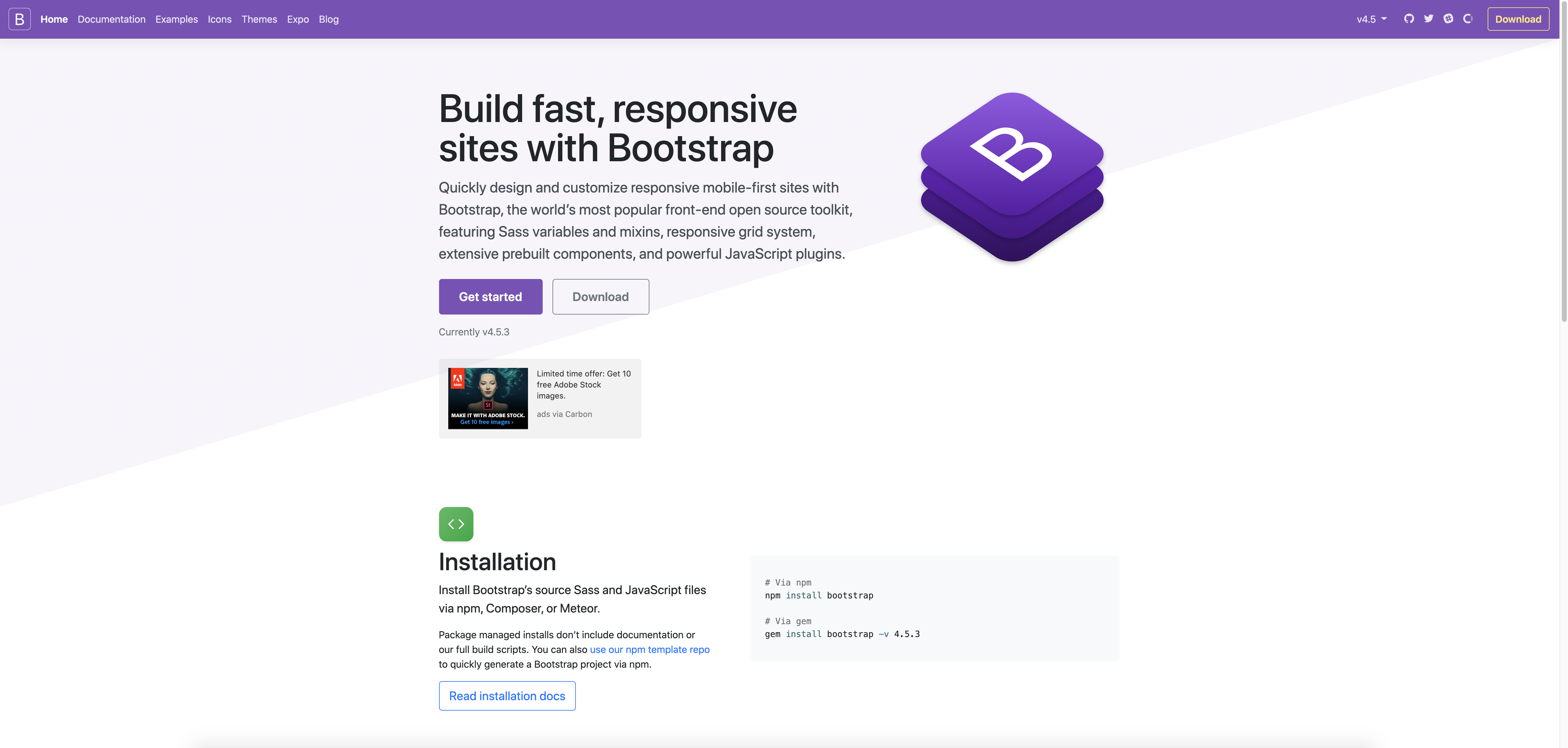Click the large Bootstrap stacked logo
The height and width of the screenshot is (748, 1568).
tap(1012, 177)
